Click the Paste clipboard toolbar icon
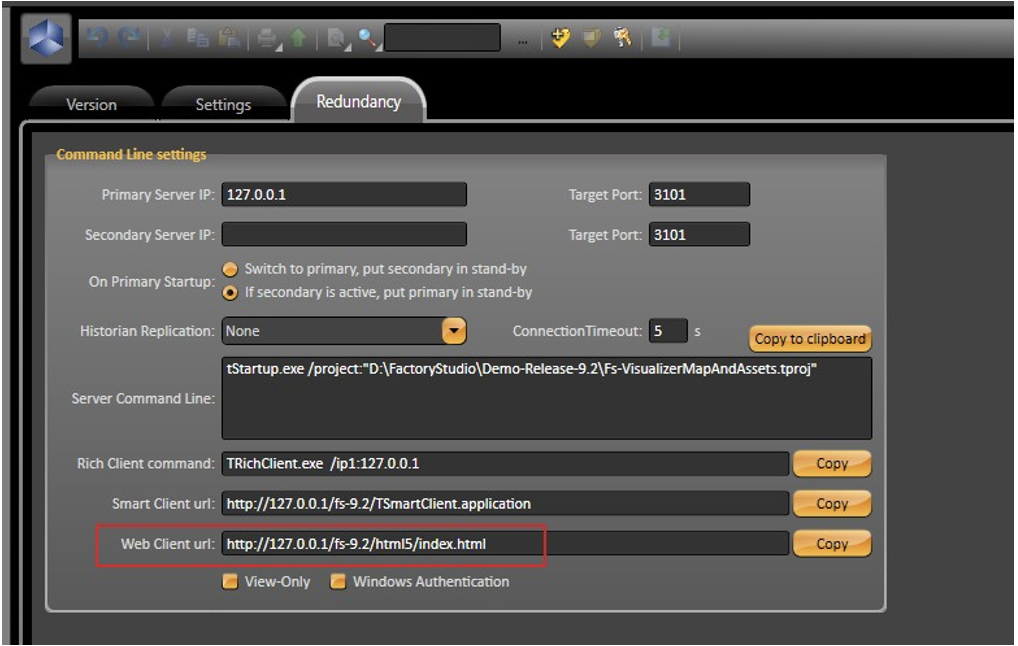Viewport: 1018px width, 646px height. [x=229, y=38]
